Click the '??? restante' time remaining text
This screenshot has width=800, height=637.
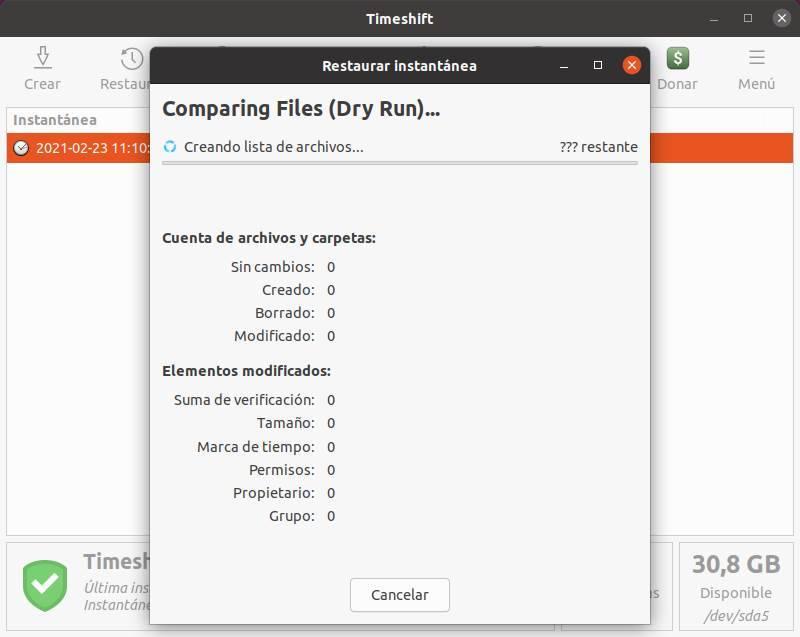coord(598,147)
